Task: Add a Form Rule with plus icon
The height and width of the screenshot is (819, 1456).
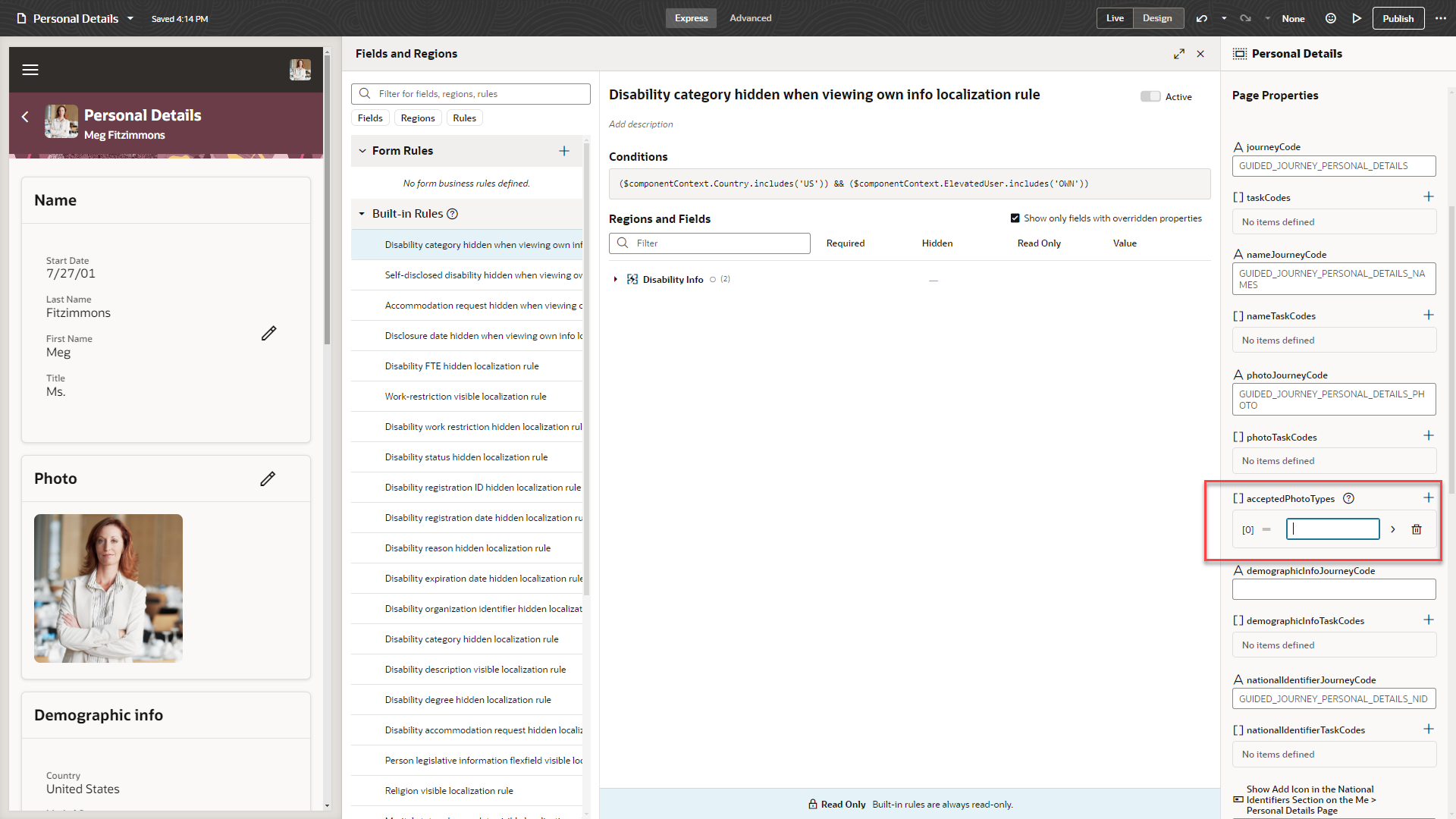Action: [564, 151]
